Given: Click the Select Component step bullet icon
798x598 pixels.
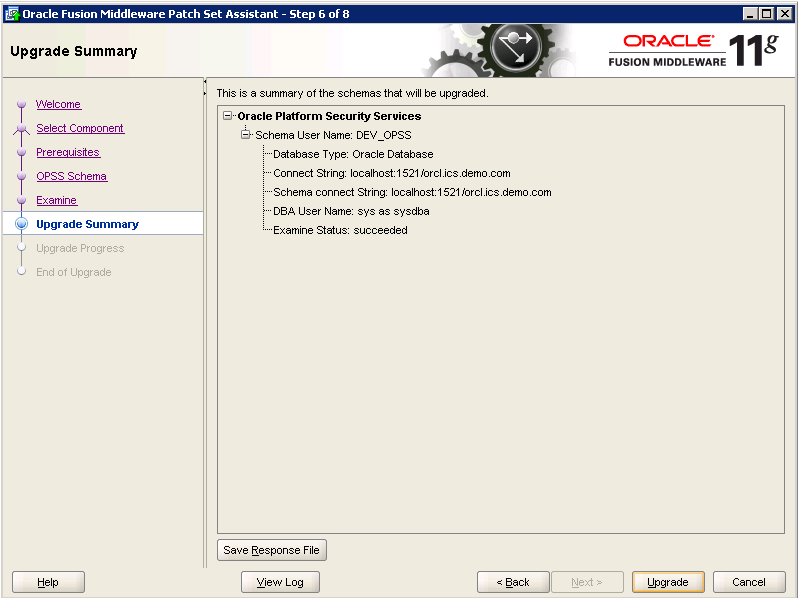Looking at the screenshot, I should tap(21, 128).
